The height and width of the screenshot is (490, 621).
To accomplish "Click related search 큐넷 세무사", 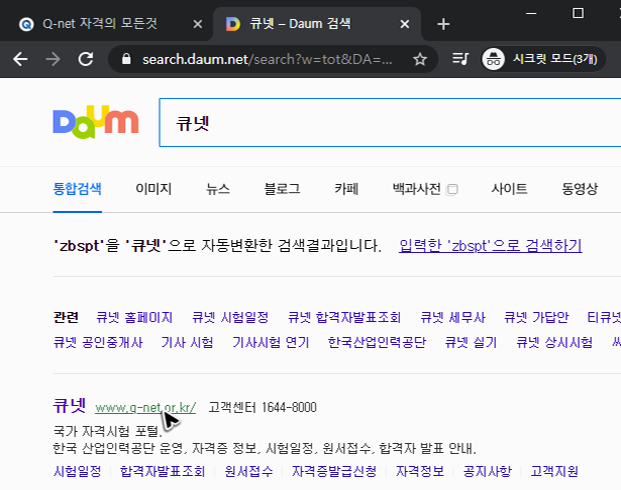I will pyautogui.click(x=453, y=317).
